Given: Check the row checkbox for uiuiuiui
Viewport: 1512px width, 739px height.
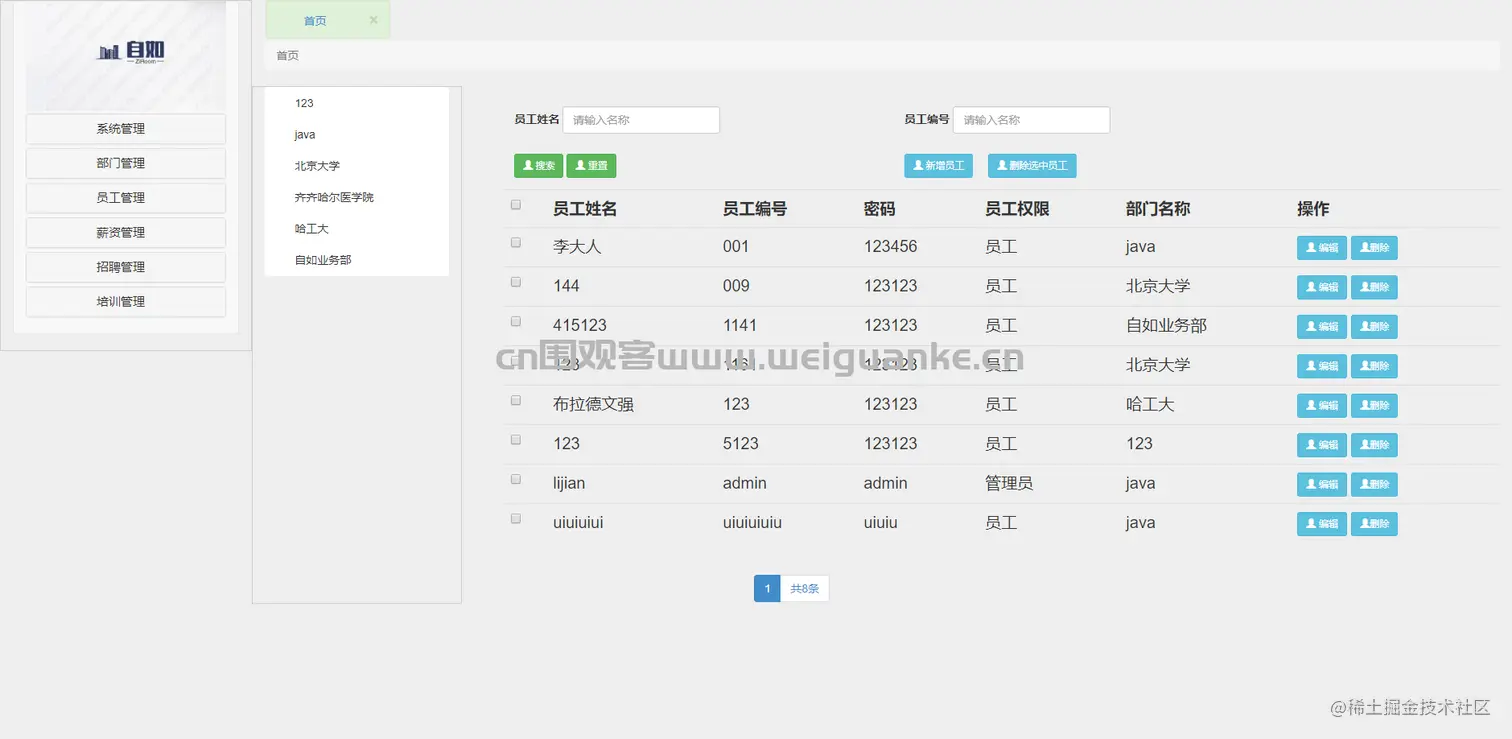Looking at the screenshot, I should (516, 518).
